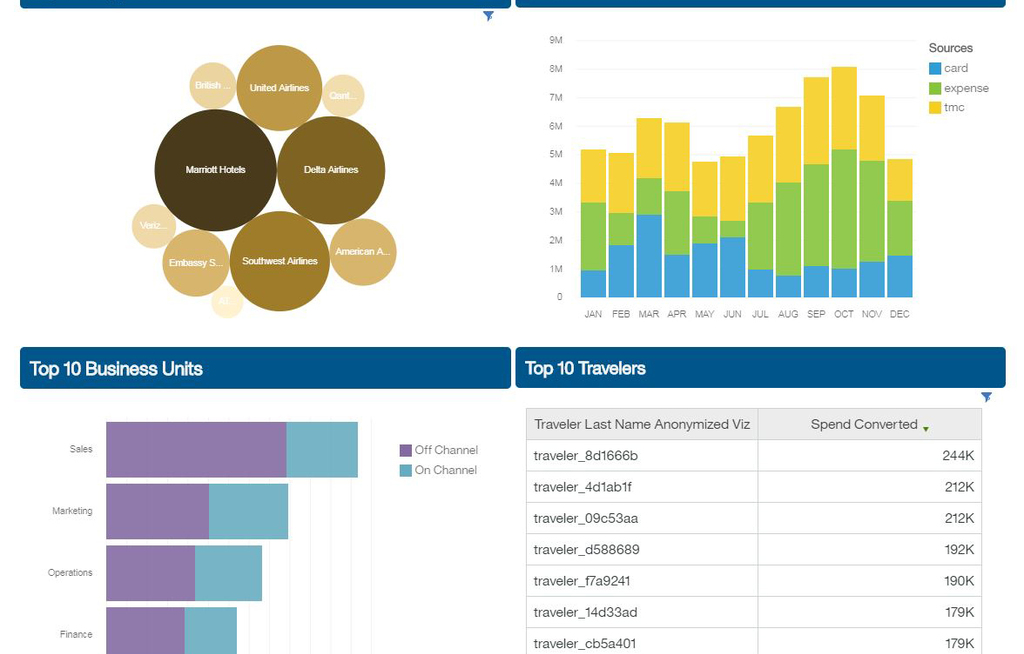Click the green expense segment of the SEP bar

point(816,215)
